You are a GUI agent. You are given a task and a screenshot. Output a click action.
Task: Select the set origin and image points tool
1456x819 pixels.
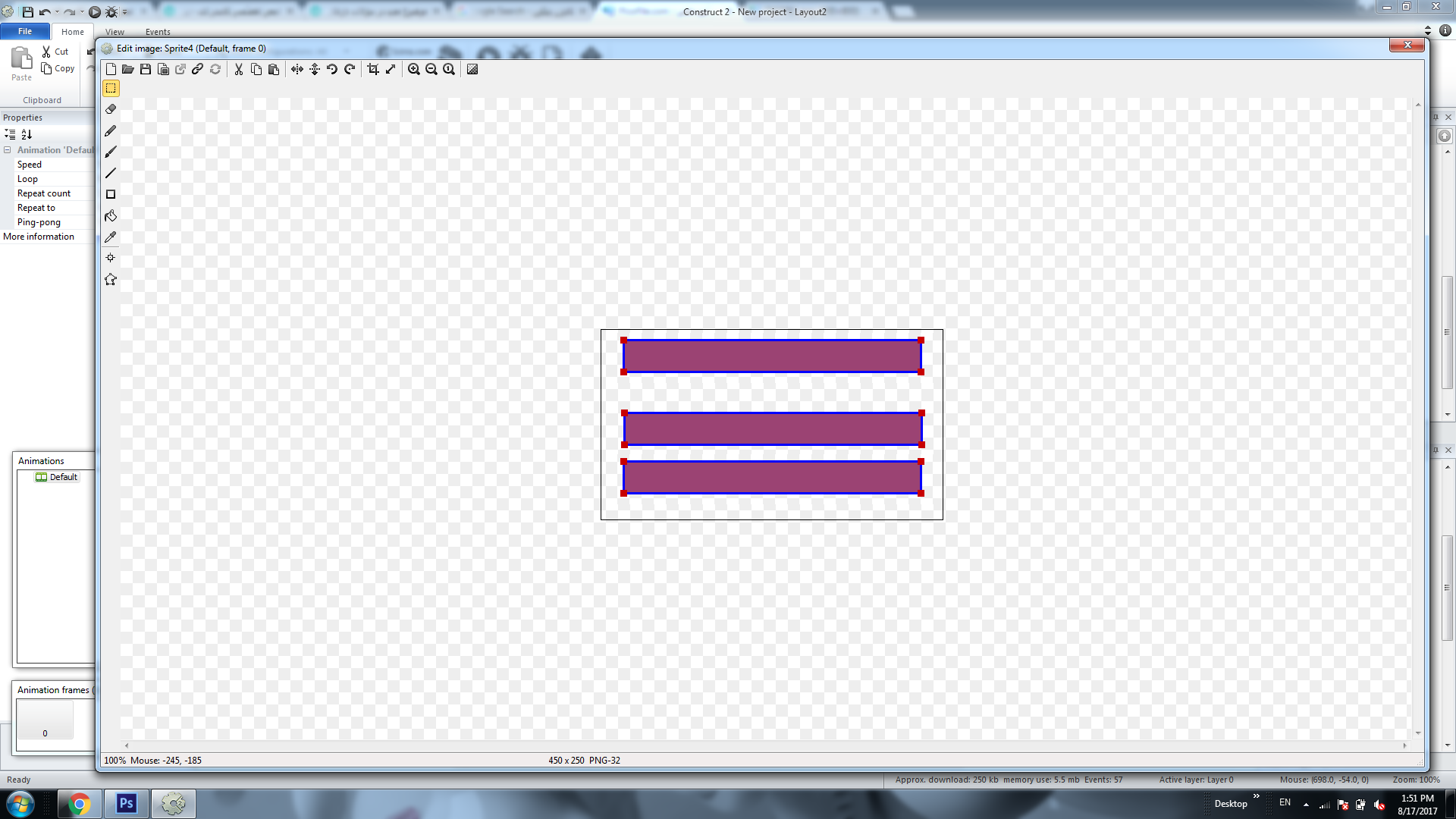111,258
